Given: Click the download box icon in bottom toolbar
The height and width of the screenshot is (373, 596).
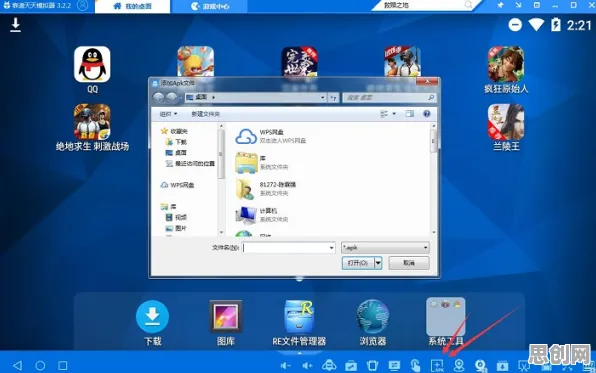Looking at the screenshot, I should pos(502,366).
